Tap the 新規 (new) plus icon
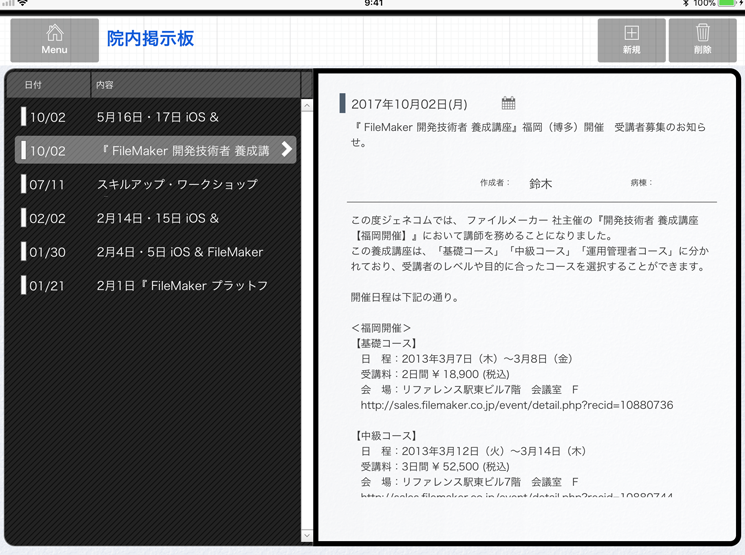The image size is (745, 555). [x=631, y=40]
